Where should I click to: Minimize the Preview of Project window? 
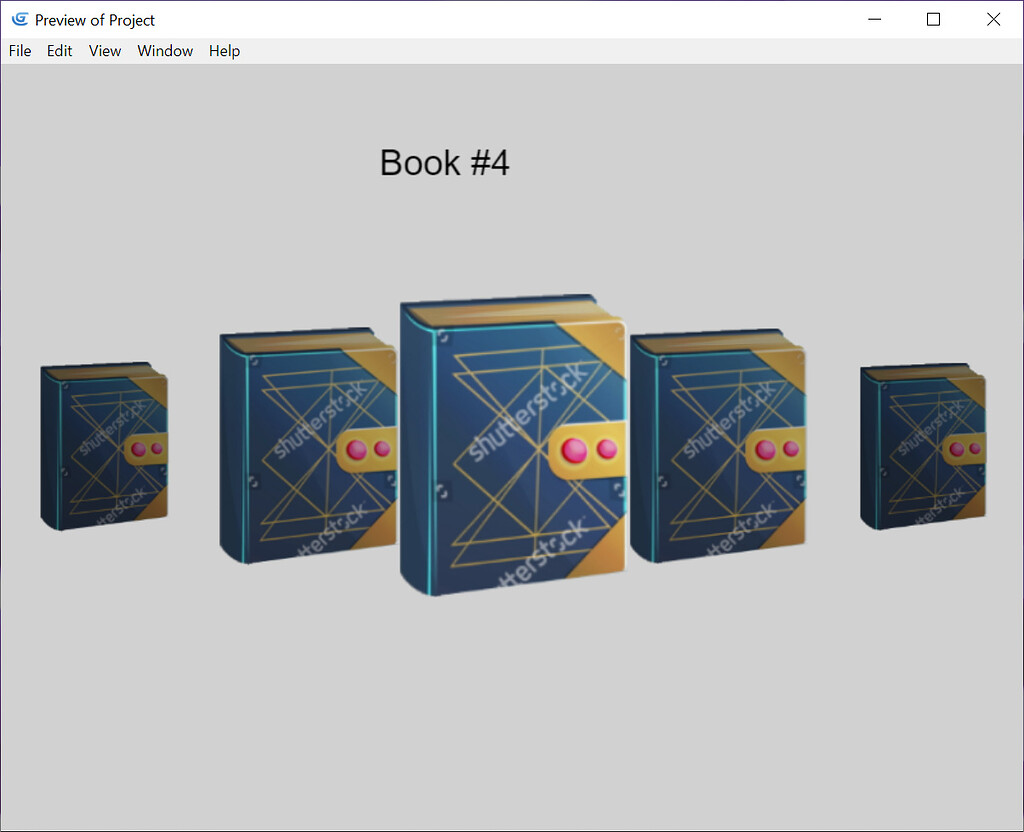[x=874, y=19]
